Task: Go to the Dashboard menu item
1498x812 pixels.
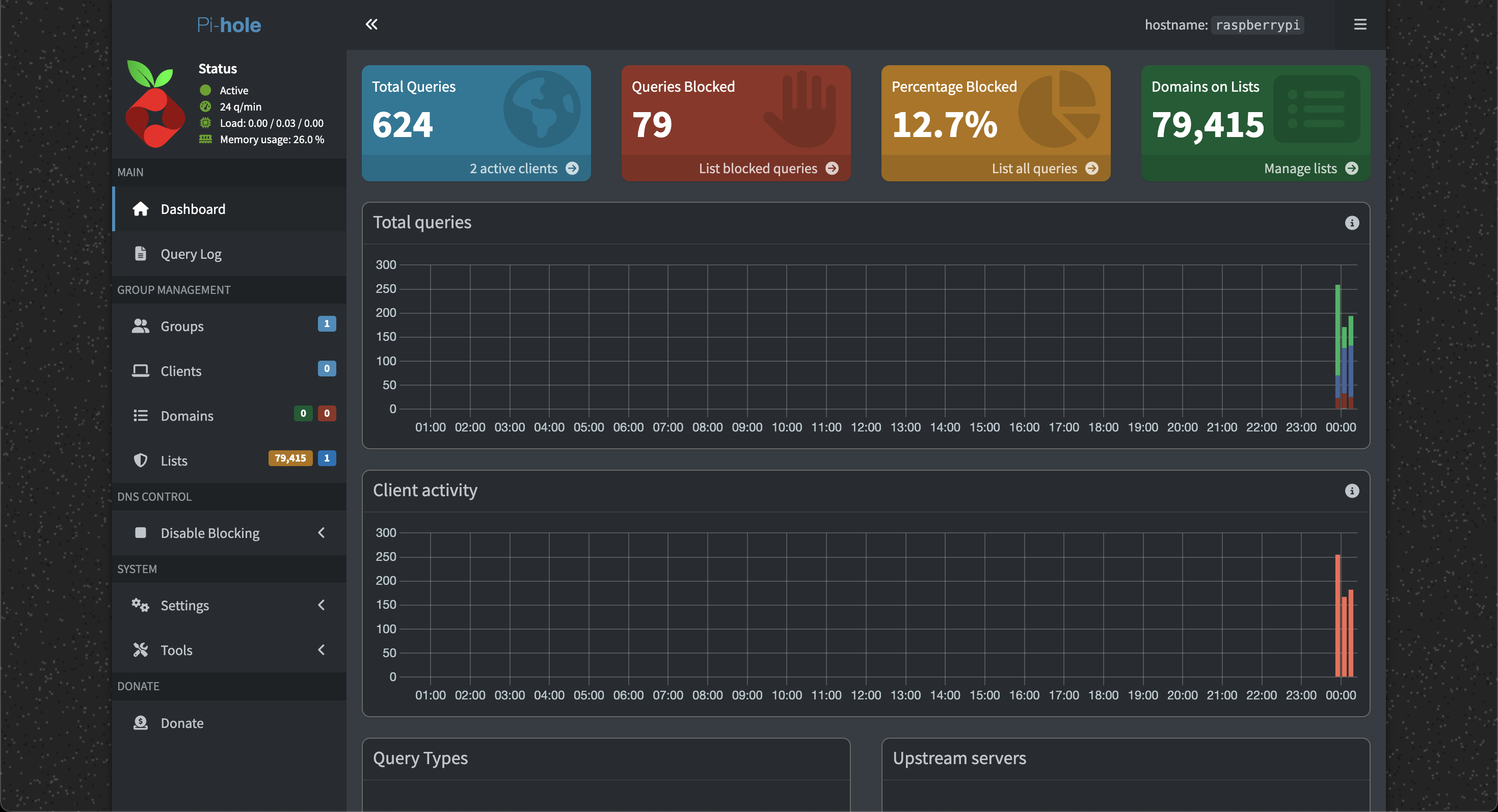Action: coord(193,209)
